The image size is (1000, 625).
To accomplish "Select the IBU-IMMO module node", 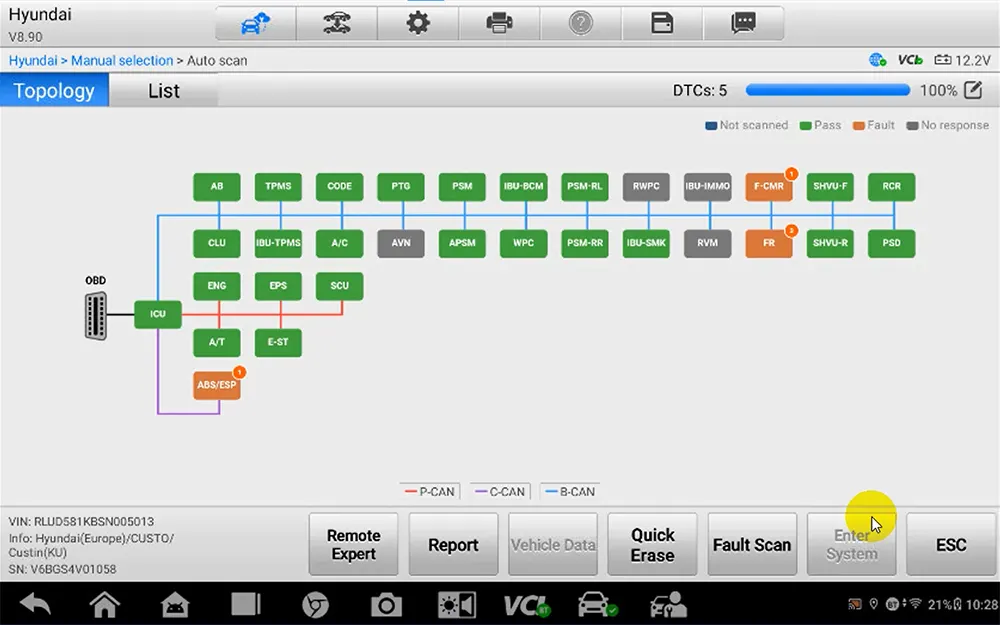I will pyautogui.click(x=707, y=187).
